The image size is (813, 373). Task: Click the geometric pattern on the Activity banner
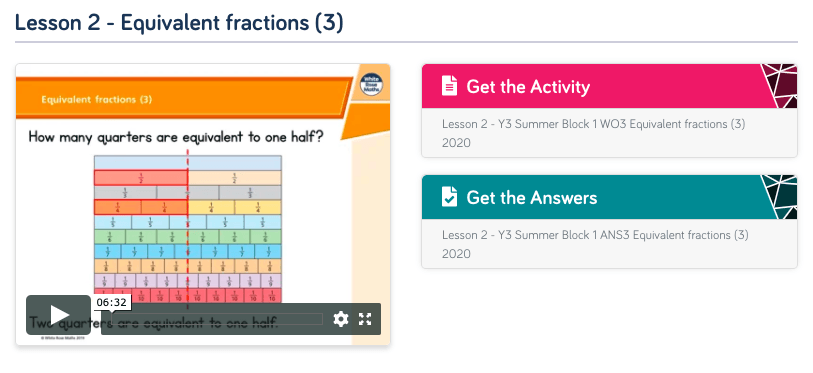pyautogui.click(x=780, y=86)
